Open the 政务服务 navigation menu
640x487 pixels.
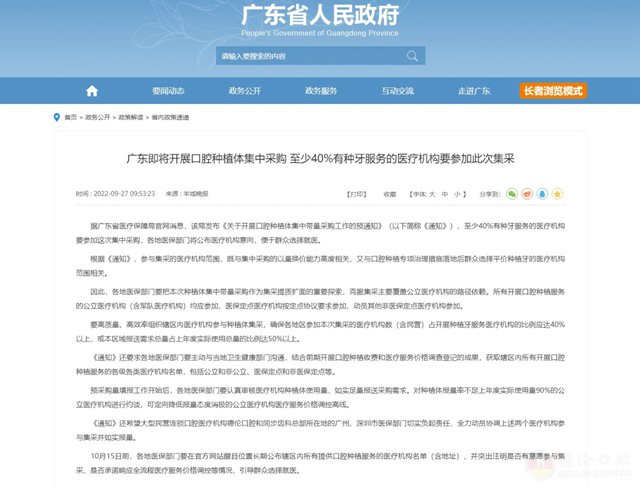click(x=321, y=90)
